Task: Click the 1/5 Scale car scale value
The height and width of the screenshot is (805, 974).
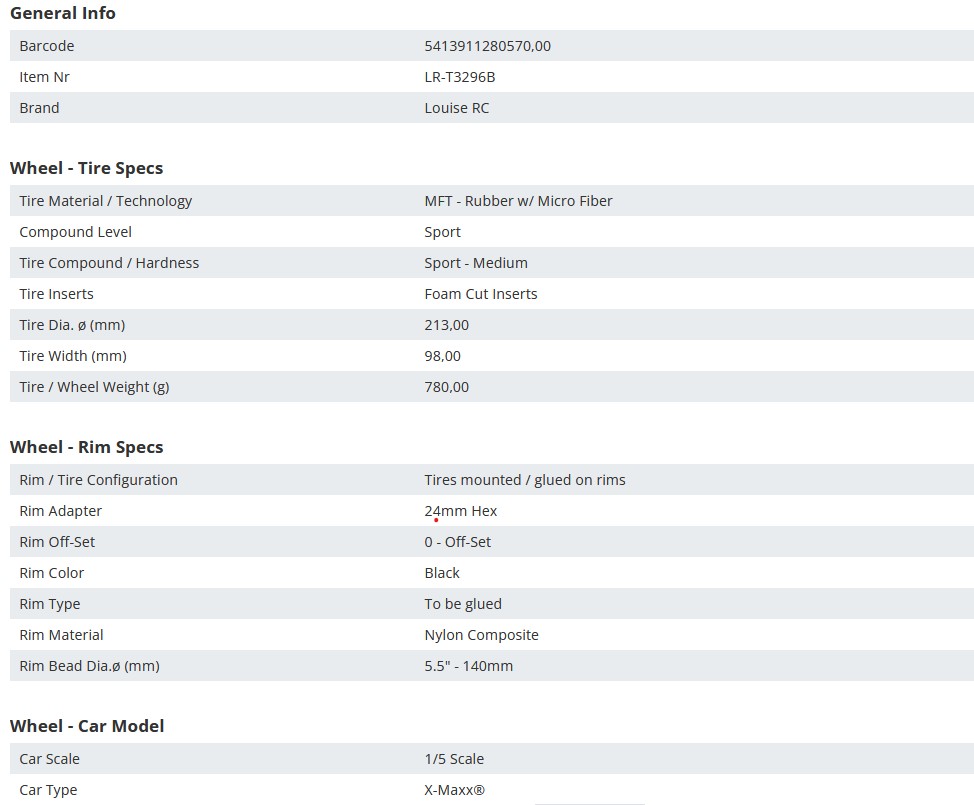Action: (454, 759)
